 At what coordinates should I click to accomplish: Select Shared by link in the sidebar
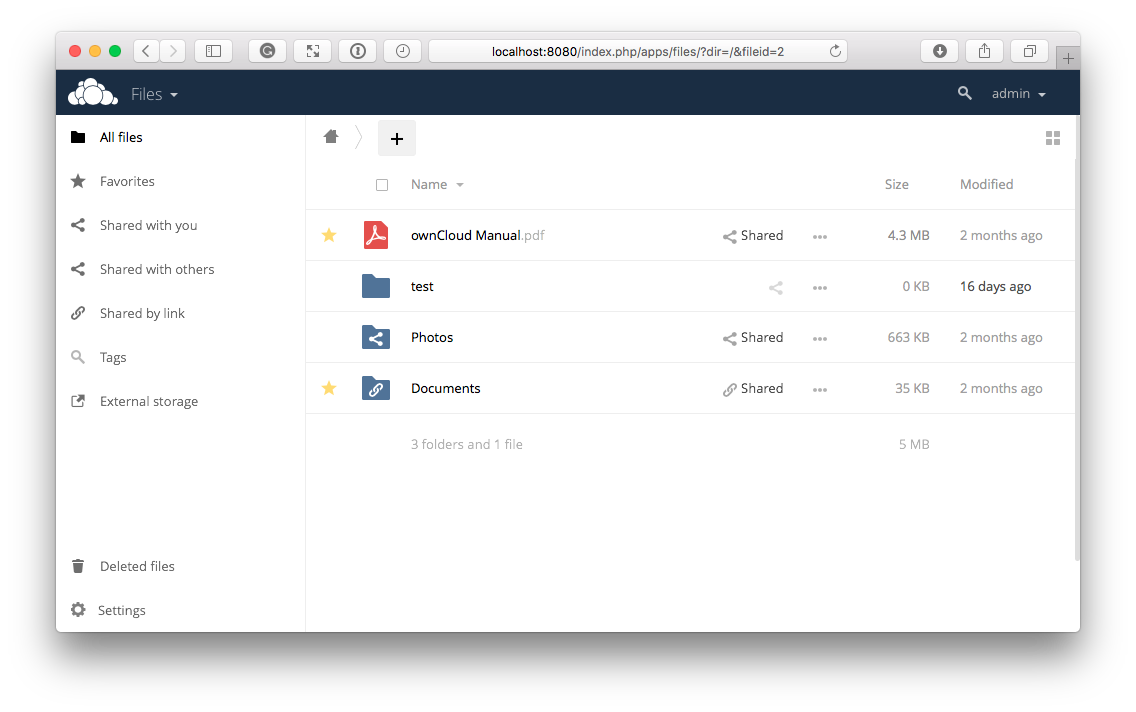pos(142,313)
